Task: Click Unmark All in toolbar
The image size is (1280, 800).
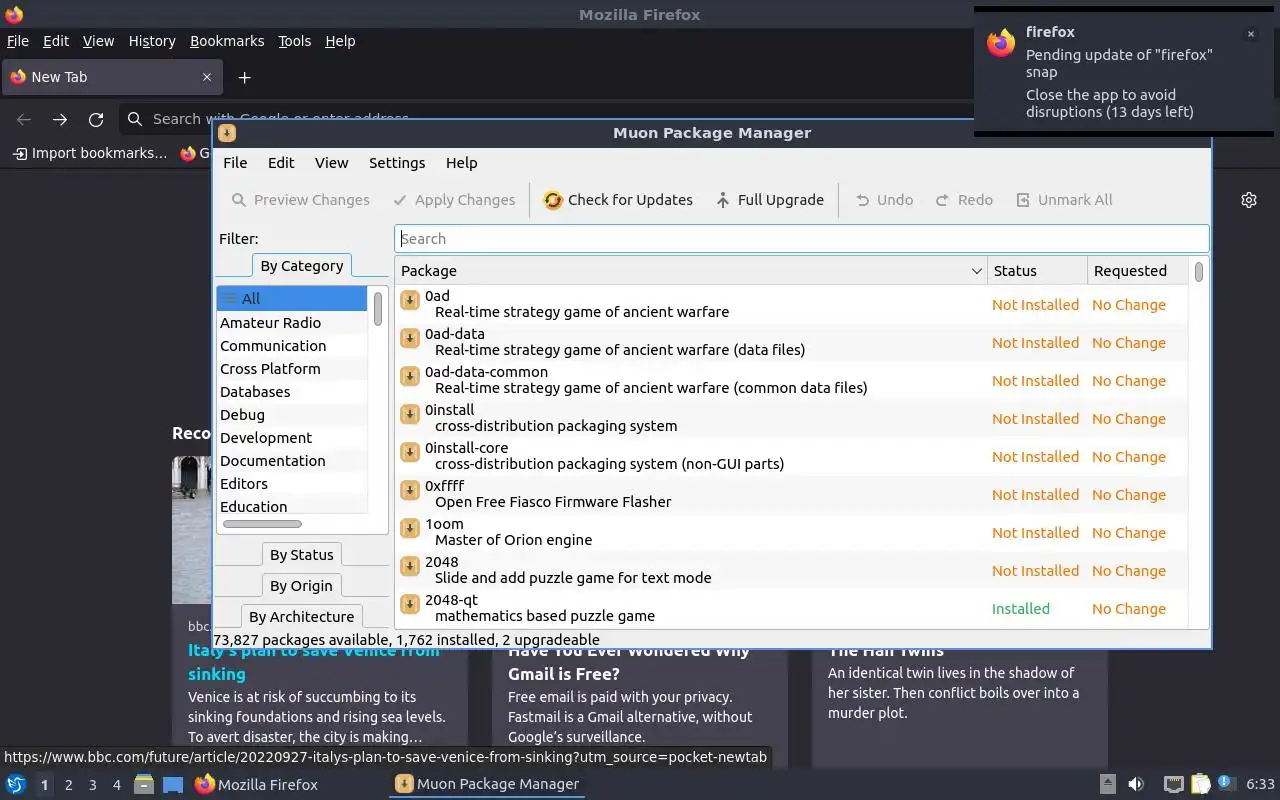Action: [1064, 200]
